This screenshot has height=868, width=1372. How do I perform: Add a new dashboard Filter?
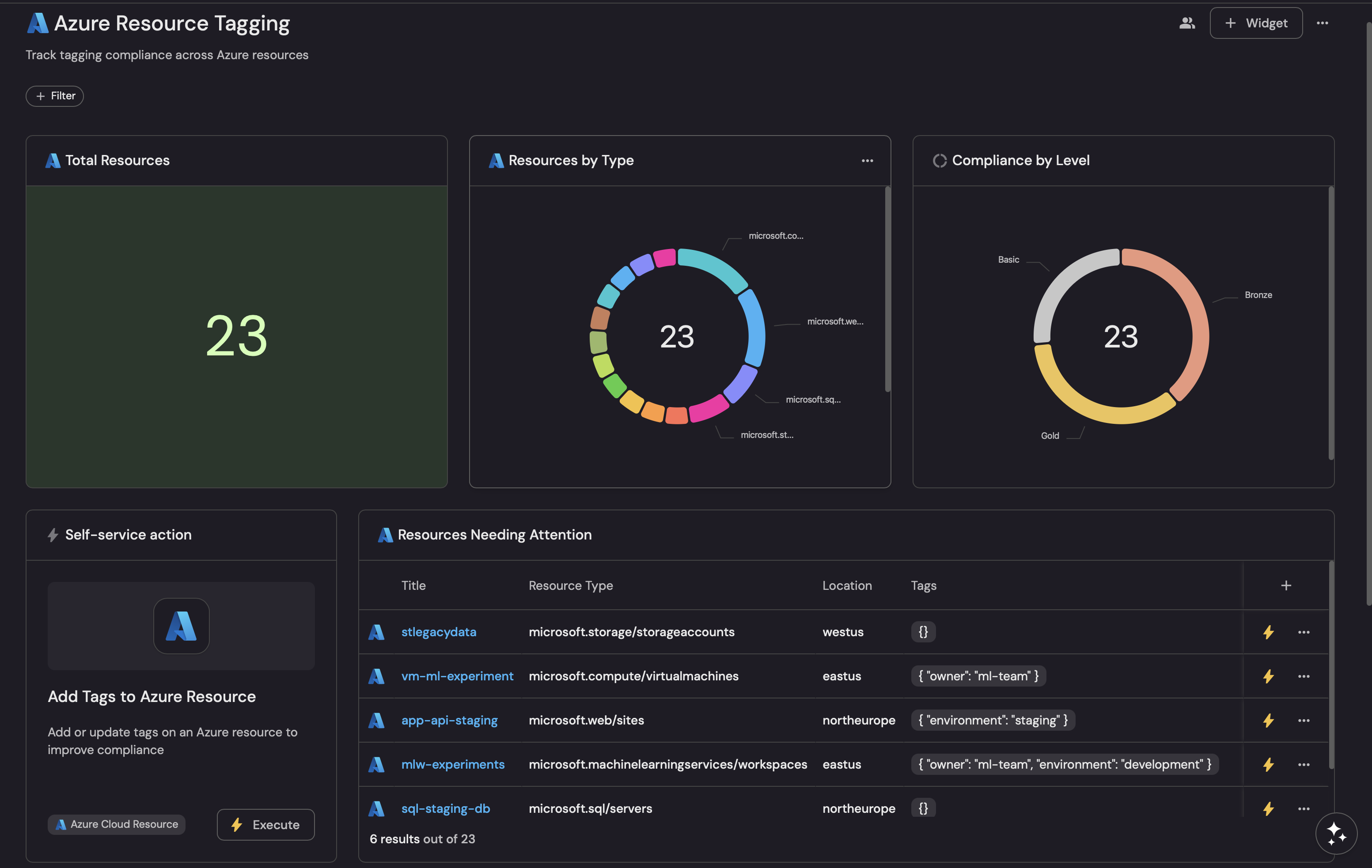coord(55,96)
